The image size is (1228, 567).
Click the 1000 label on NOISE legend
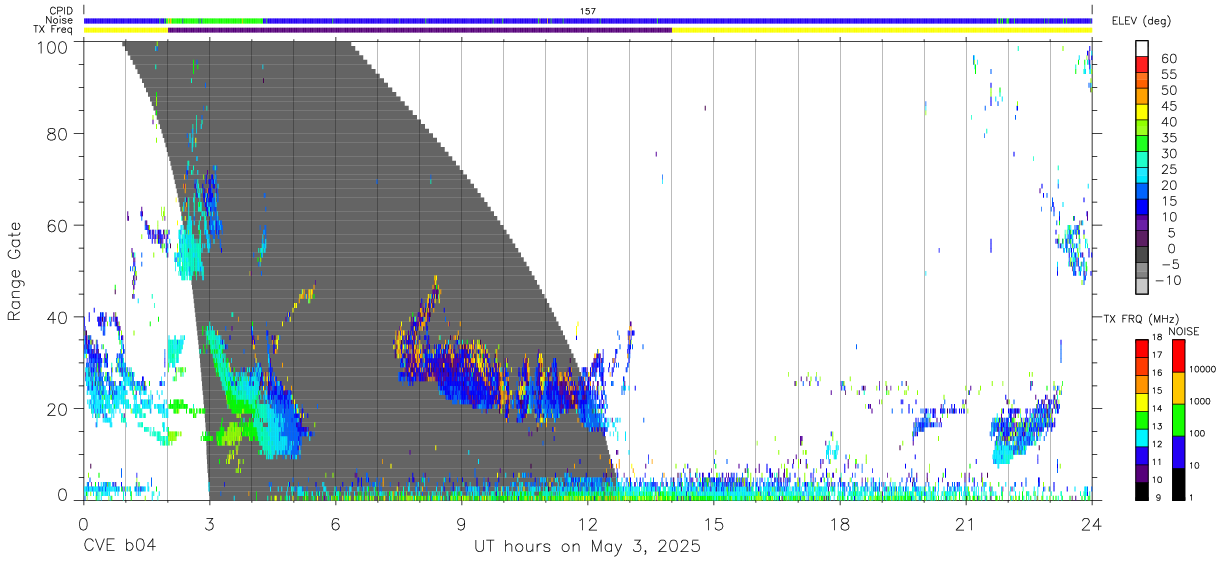coord(1198,400)
